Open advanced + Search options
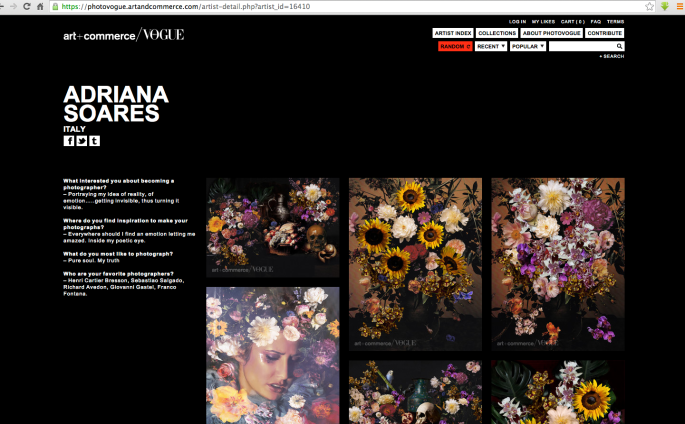Viewport: 685px width, 424px height. tap(611, 56)
